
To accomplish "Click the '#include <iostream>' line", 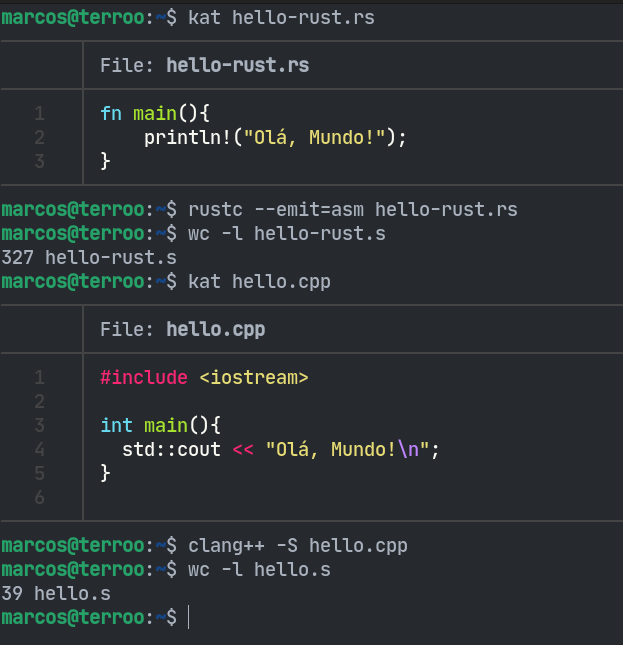I will pyautogui.click(x=204, y=378).
